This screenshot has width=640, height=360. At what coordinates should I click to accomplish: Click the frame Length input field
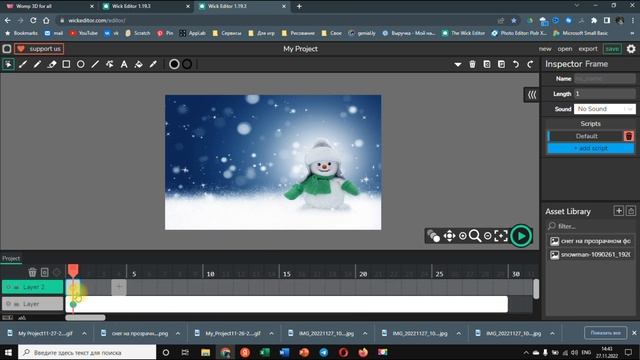click(x=604, y=94)
